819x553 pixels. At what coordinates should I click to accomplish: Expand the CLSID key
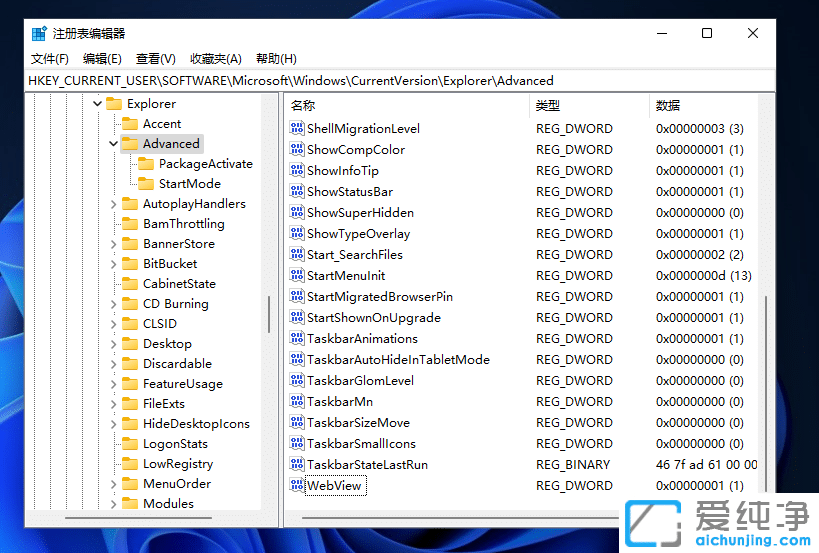point(113,324)
